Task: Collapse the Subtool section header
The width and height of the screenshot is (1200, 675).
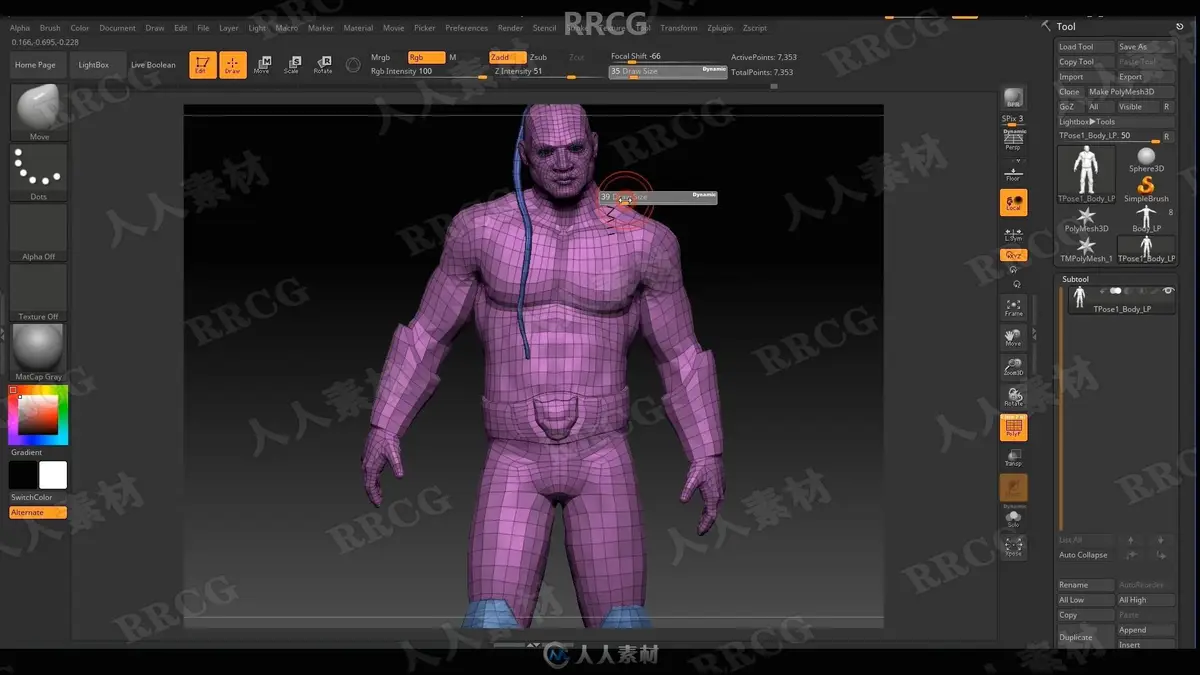Action: (1076, 279)
